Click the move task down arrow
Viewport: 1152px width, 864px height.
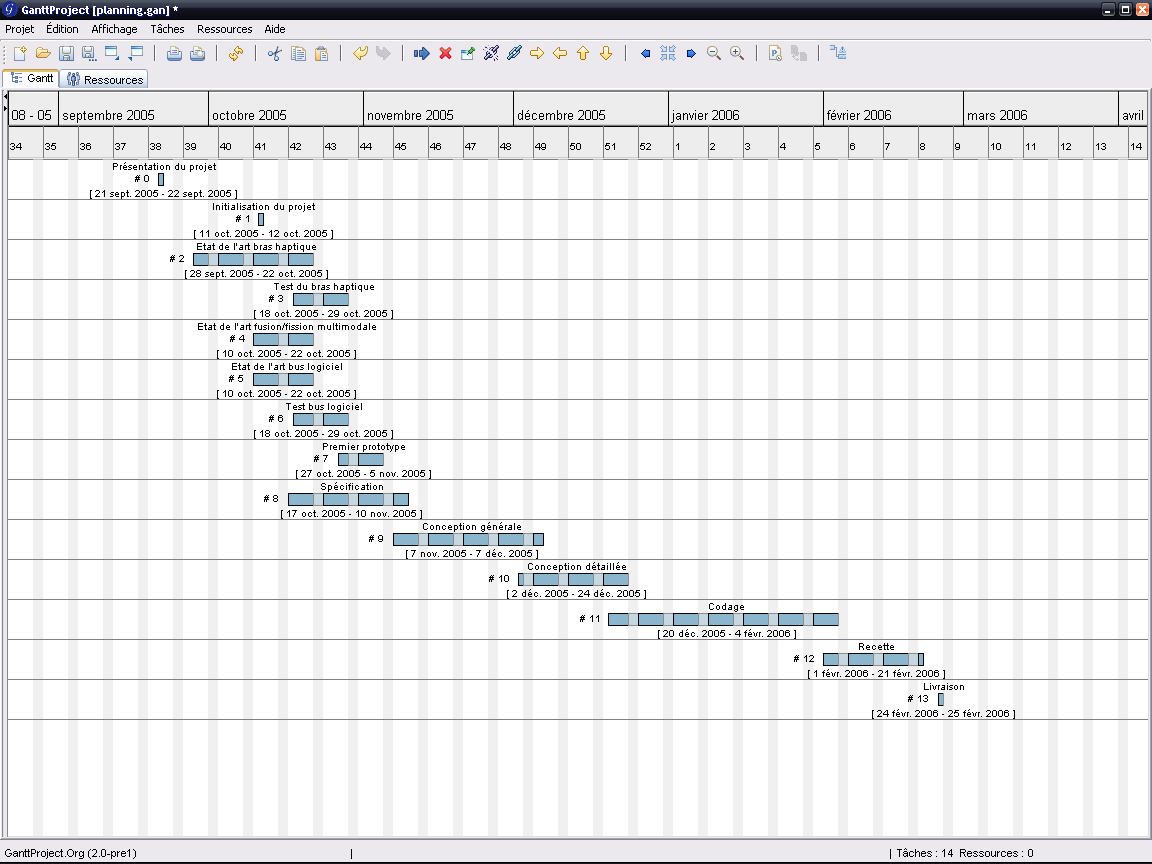(x=606, y=53)
